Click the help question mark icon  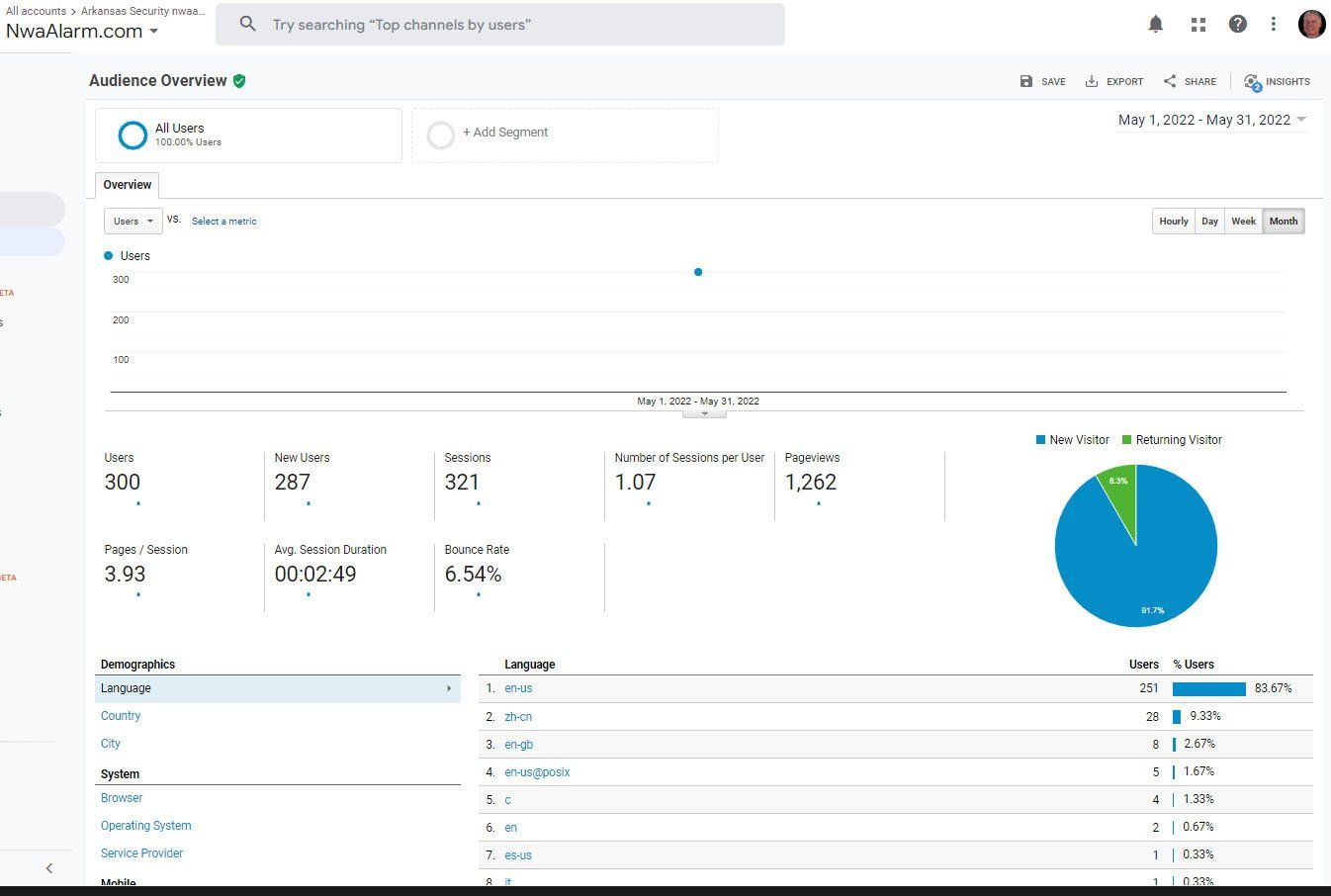click(1237, 25)
